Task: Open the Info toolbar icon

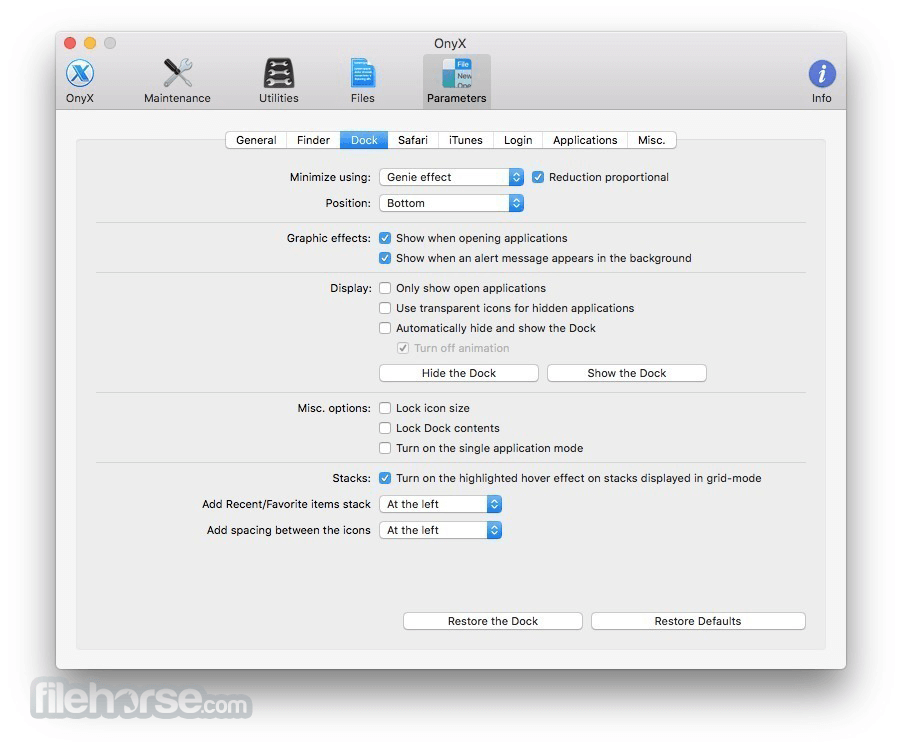Action: [821, 81]
